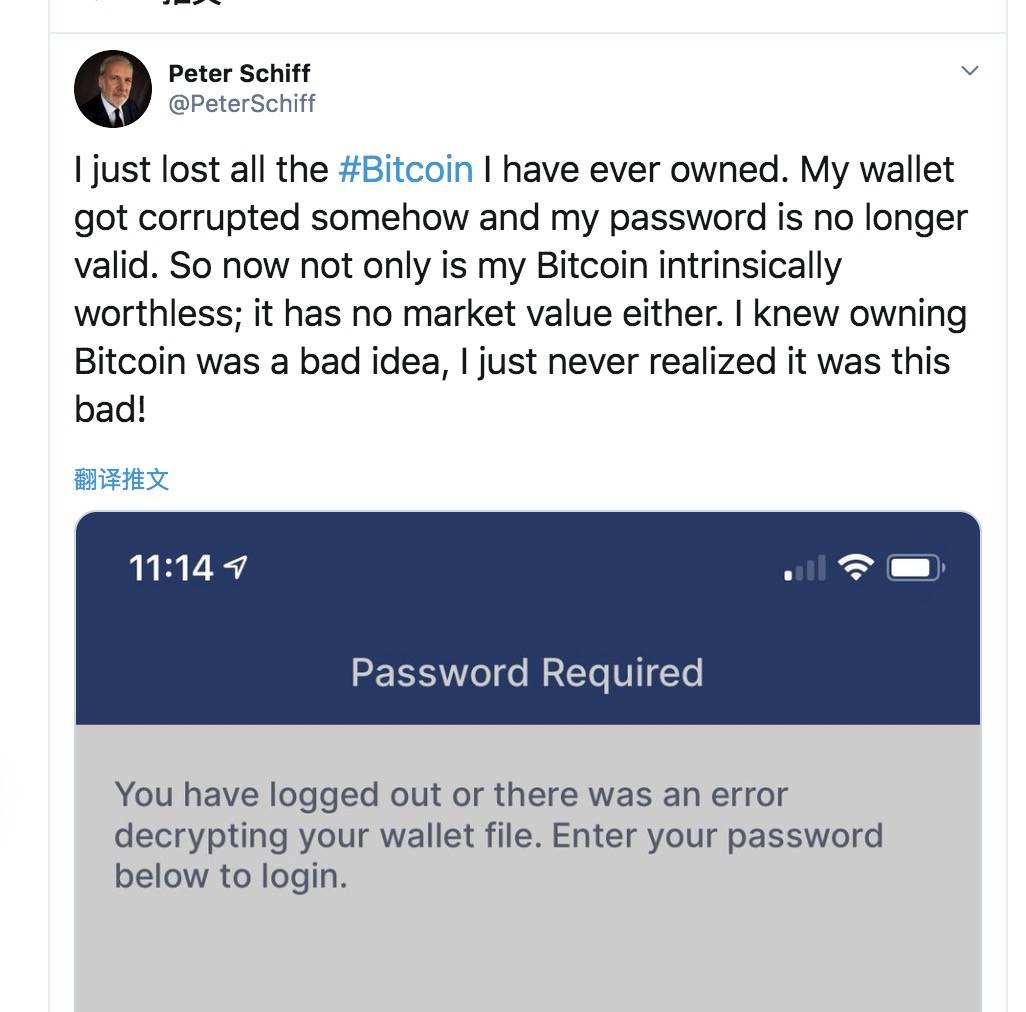This screenshot has width=1026, height=1012.
Task: Open the #Bitcoin hashtag link
Action: [405, 169]
